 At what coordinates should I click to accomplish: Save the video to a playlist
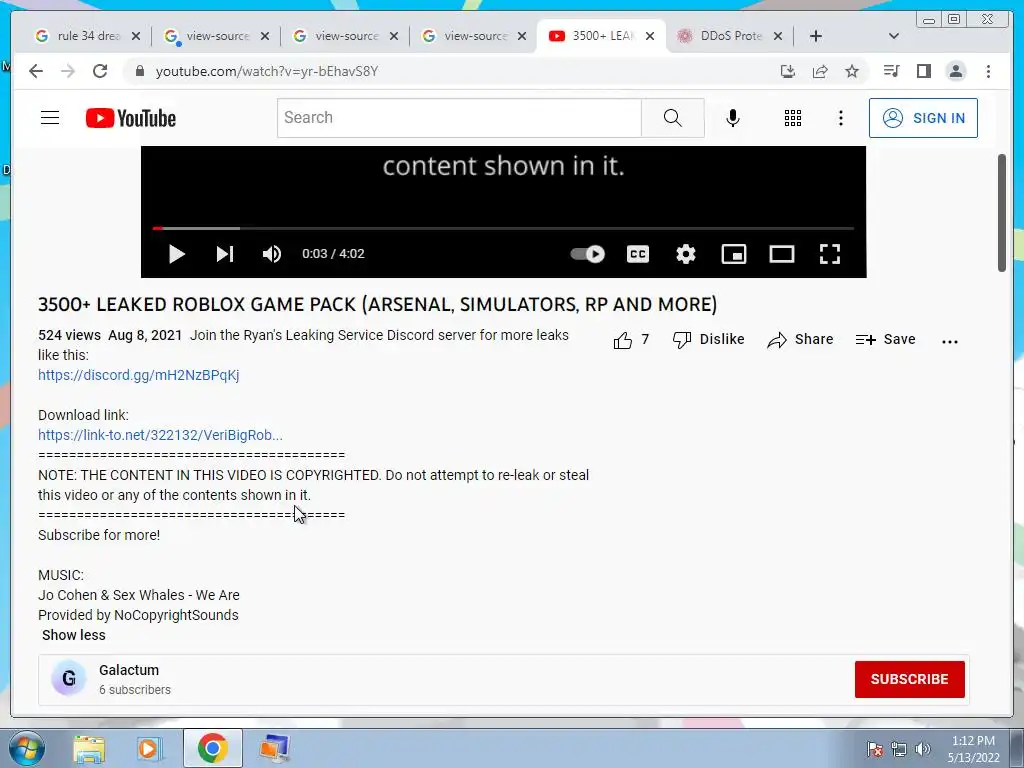[x=886, y=340]
